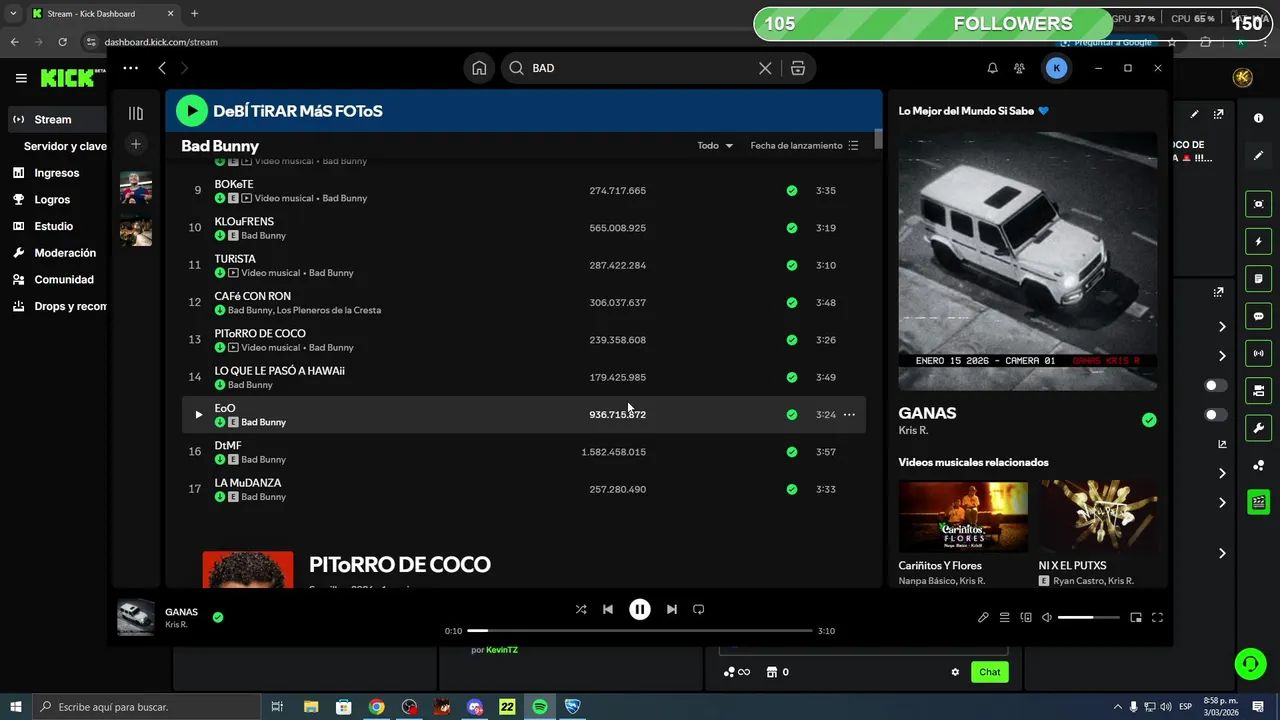Open the mini player icon
Viewport: 1280px width, 720px height.
[x=1136, y=617]
